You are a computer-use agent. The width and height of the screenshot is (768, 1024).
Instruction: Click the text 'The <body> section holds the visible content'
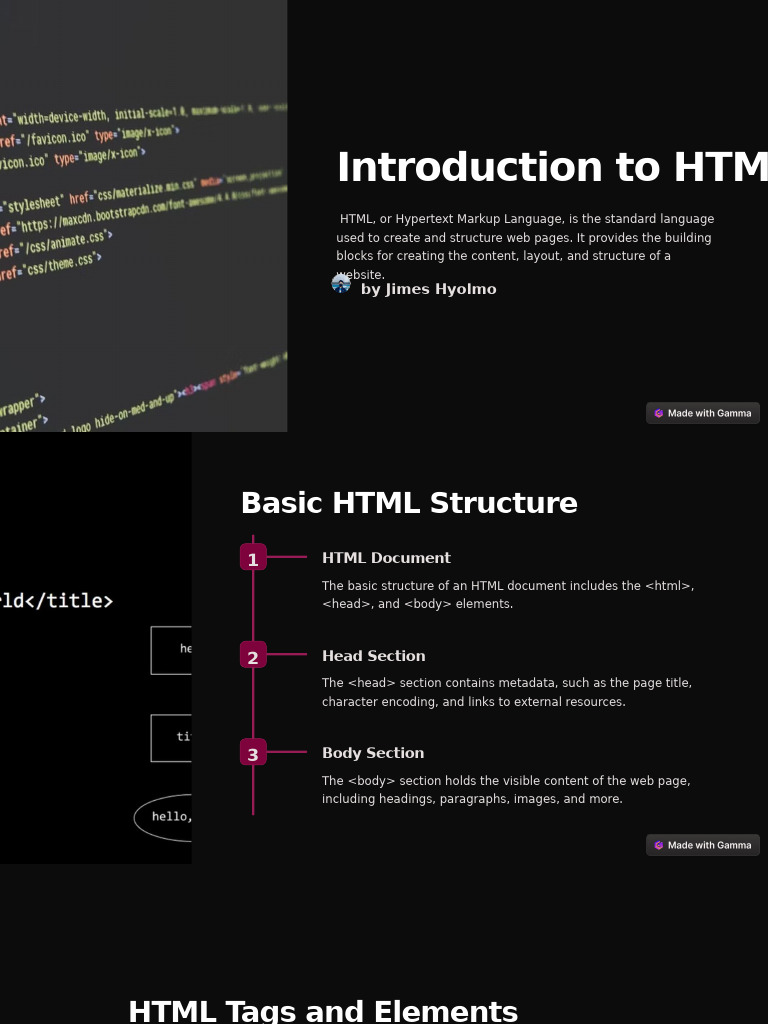click(506, 790)
